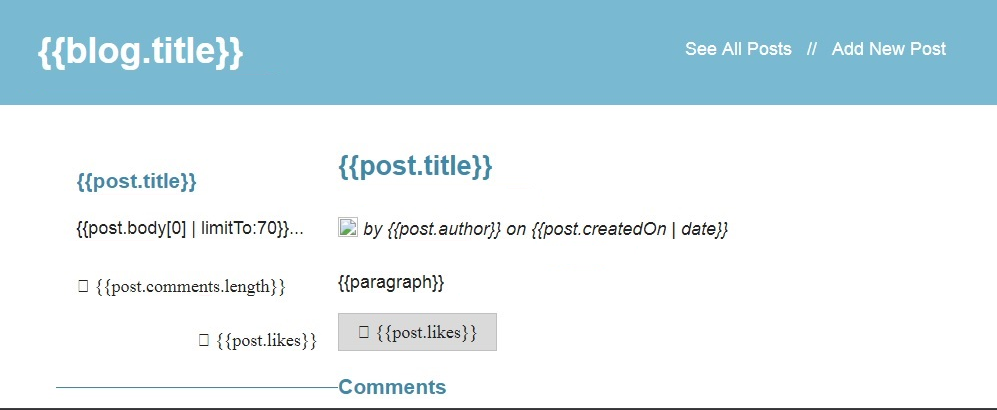This screenshot has width=997, height=410.
Task: Click the sidebar {{post.likes}} counter text
Action: click(266, 341)
